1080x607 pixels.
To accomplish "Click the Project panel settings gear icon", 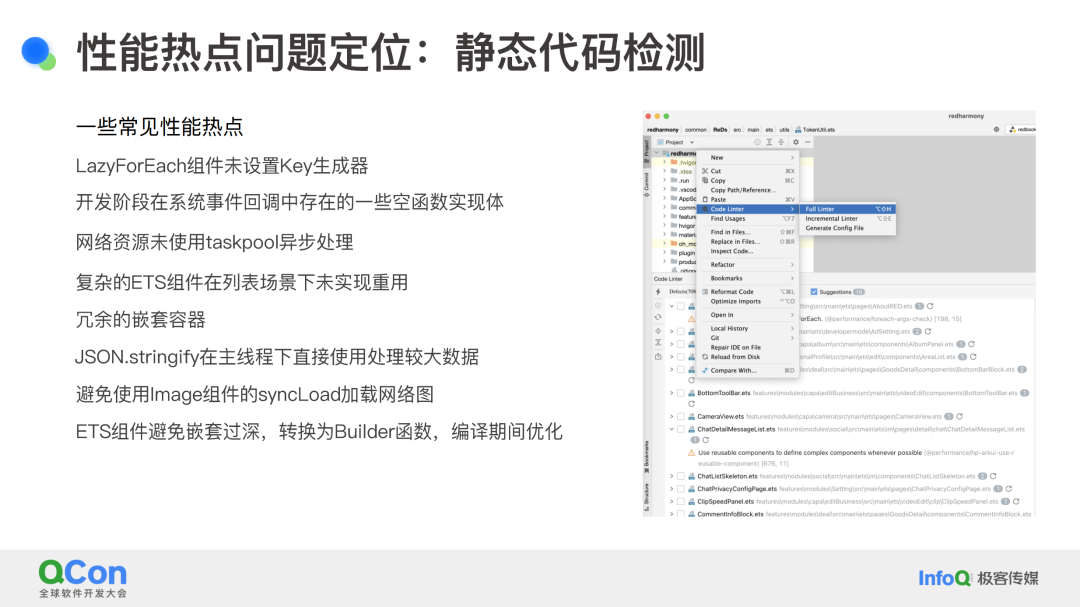I will [x=796, y=142].
